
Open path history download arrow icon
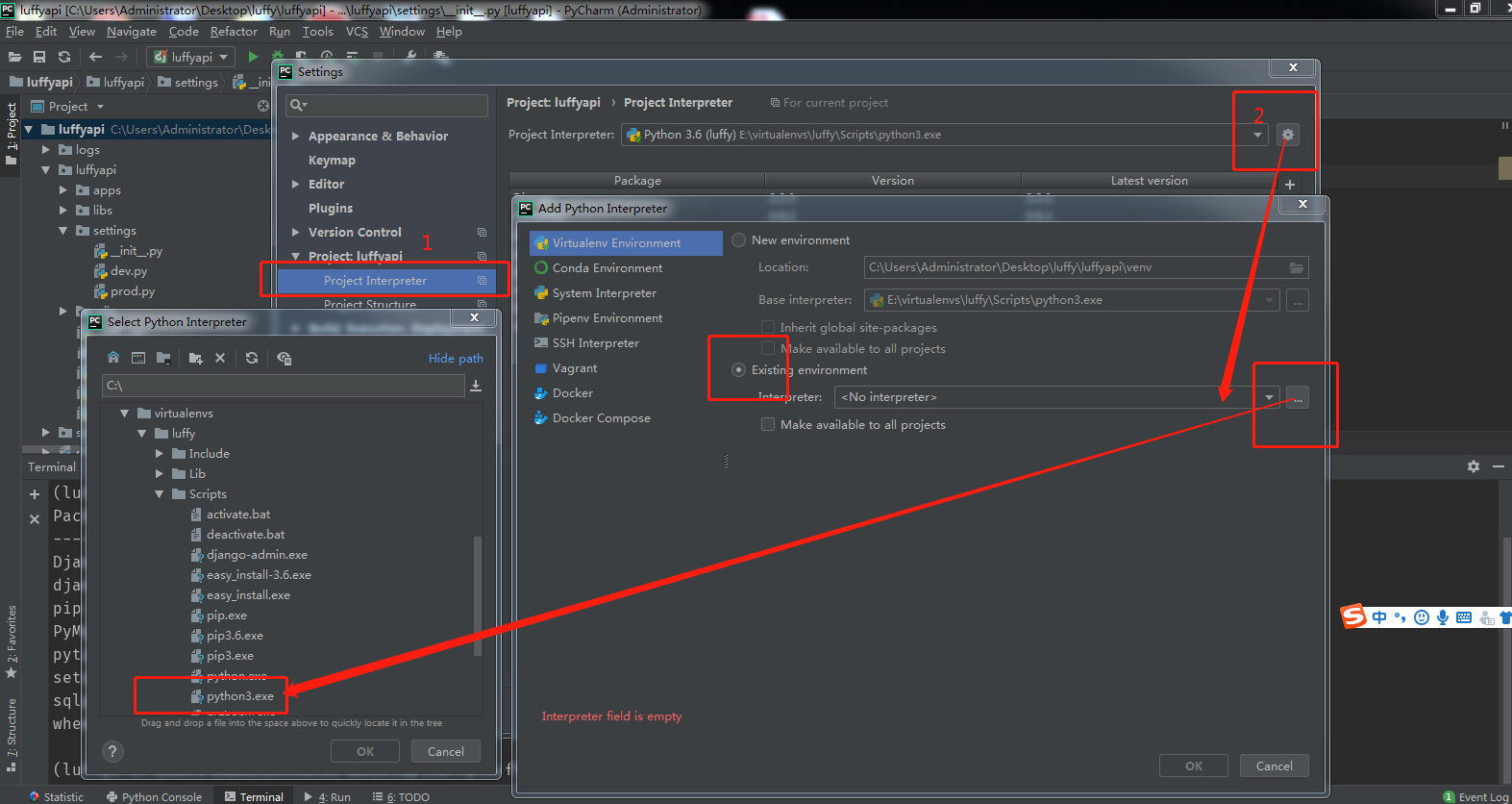pos(476,386)
